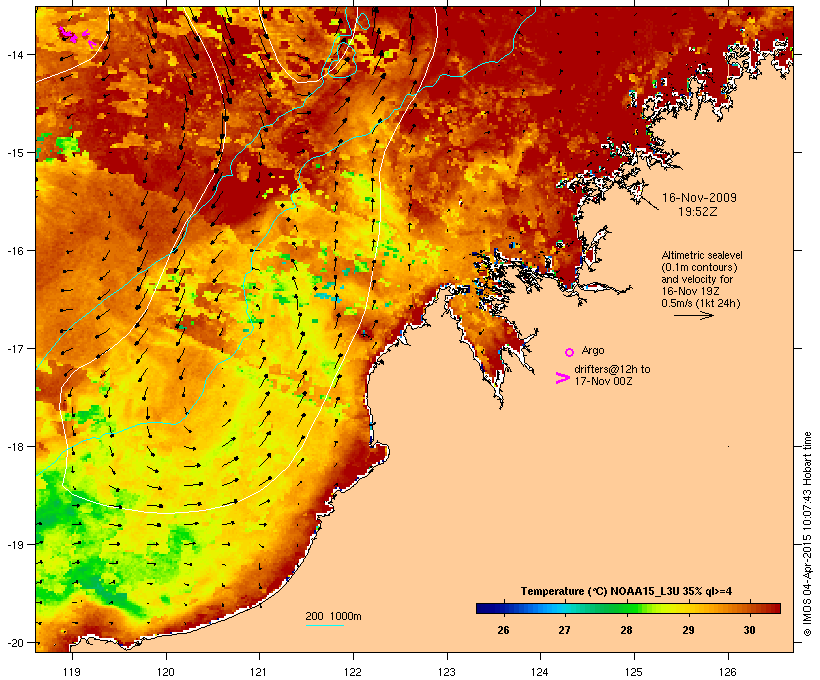Click the colorbar value 27
Image resolution: width=820 pixels, height=680 pixels.
564,630
